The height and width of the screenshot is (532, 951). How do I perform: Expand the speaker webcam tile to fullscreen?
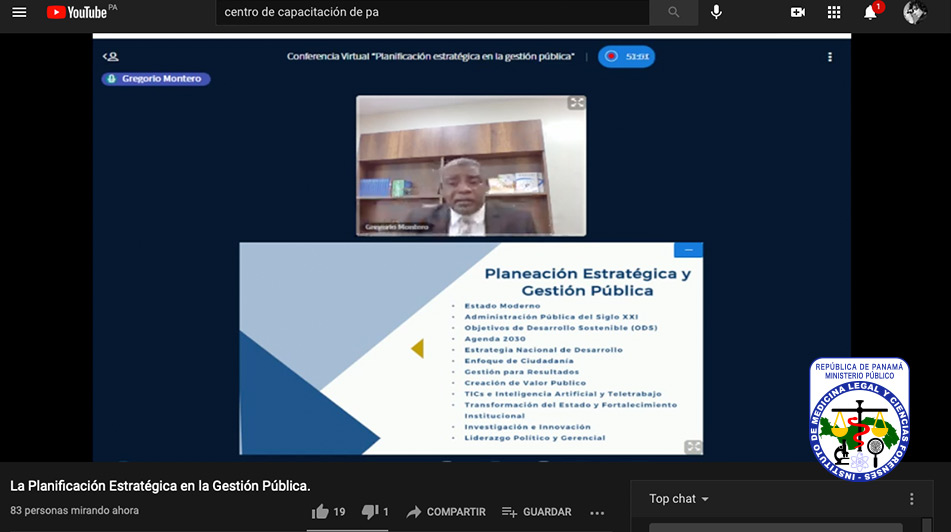click(x=576, y=103)
